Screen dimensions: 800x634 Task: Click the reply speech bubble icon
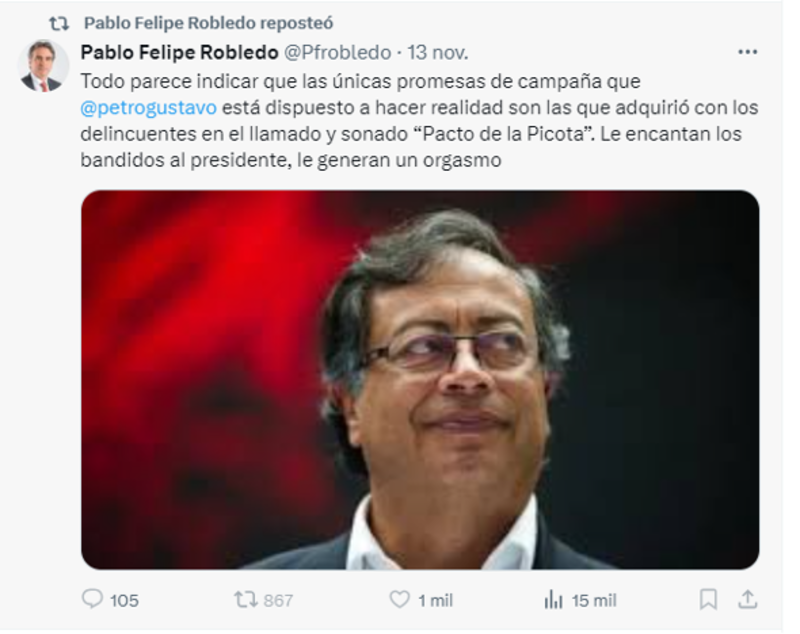[x=92, y=599]
